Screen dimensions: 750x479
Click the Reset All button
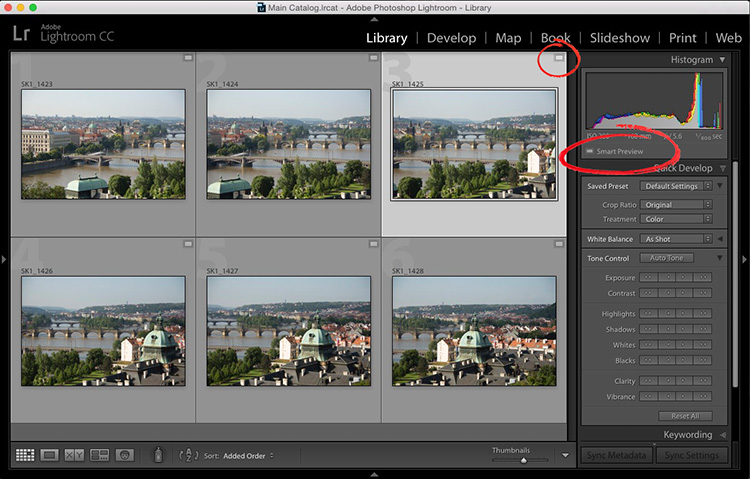coord(685,416)
